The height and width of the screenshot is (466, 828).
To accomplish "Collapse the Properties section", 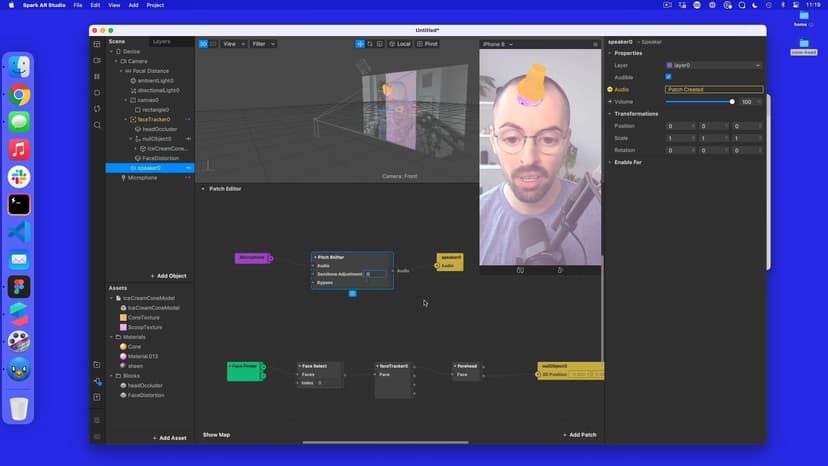I will (x=610, y=53).
